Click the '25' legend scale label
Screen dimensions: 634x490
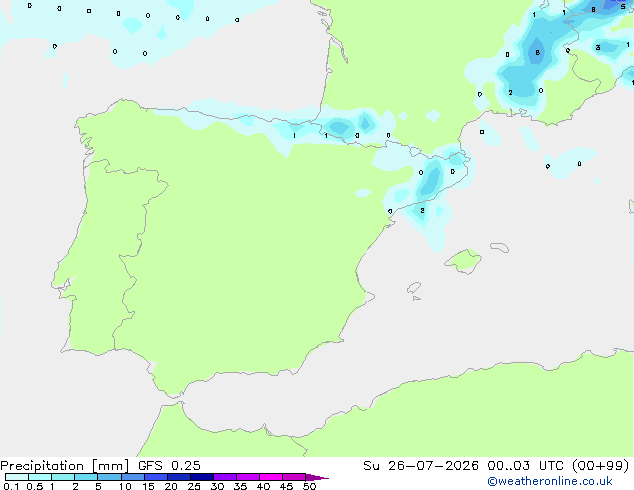(x=194, y=486)
